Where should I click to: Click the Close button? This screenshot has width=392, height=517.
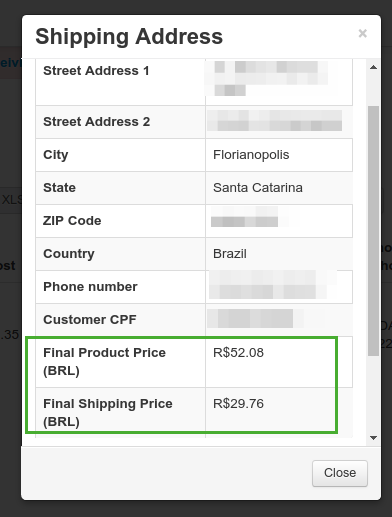(340, 473)
